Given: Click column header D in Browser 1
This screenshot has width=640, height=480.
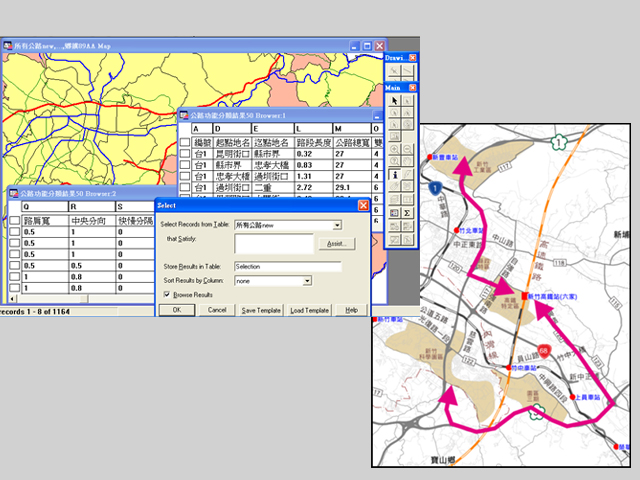Looking at the screenshot, I should [232, 129].
